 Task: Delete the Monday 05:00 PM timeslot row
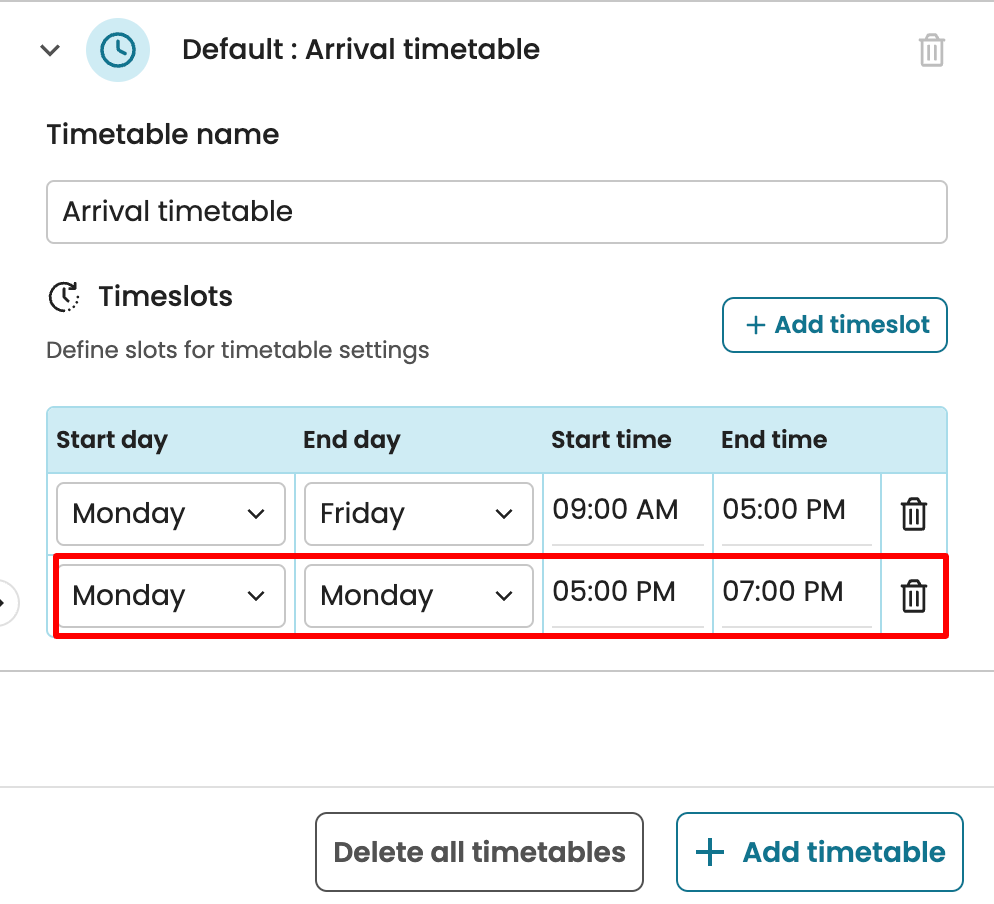tap(913, 597)
